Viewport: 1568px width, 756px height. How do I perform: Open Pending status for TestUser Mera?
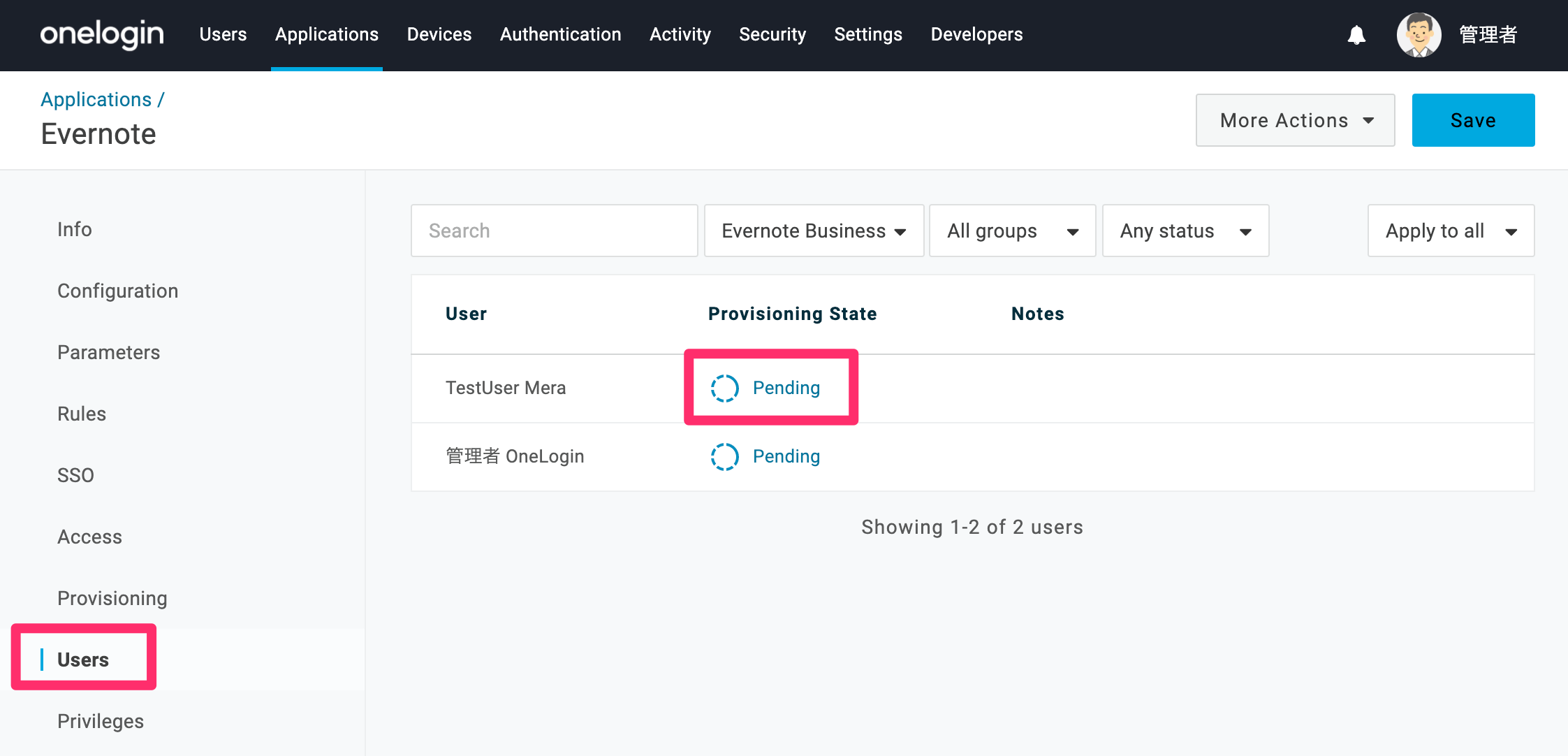[x=786, y=388]
